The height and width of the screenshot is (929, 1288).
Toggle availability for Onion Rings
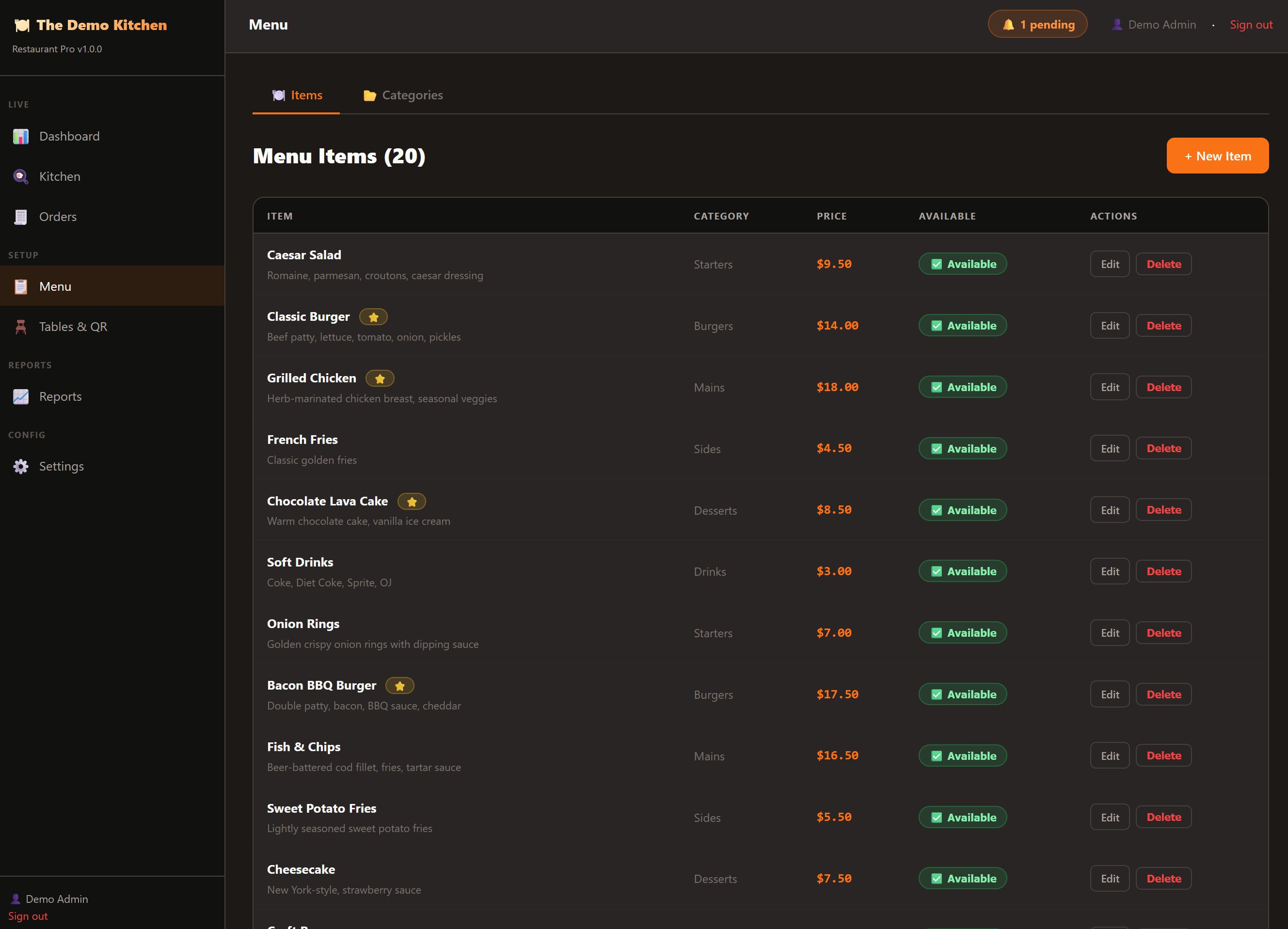point(963,633)
